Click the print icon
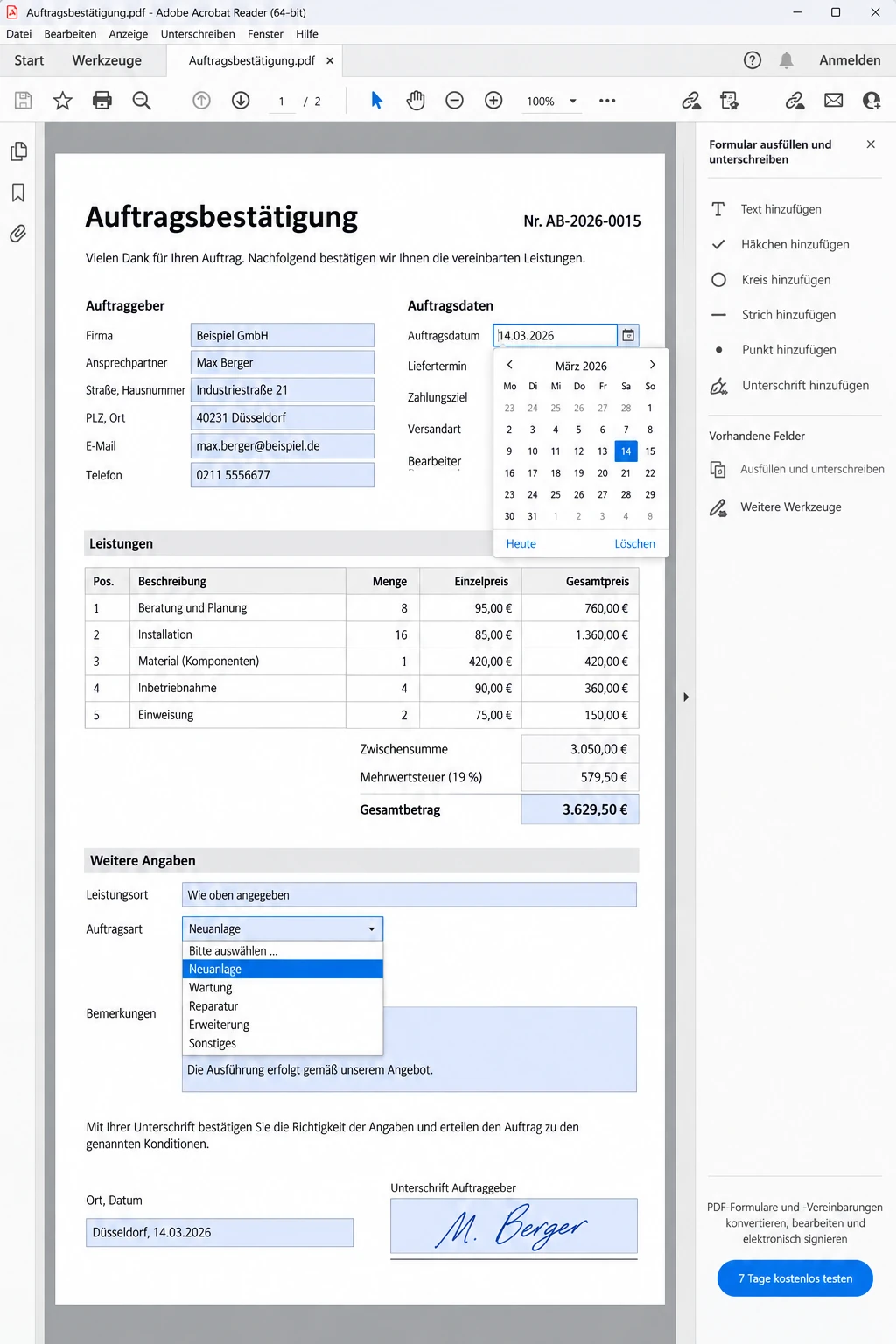This screenshot has height=1344, width=896. point(102,101)
